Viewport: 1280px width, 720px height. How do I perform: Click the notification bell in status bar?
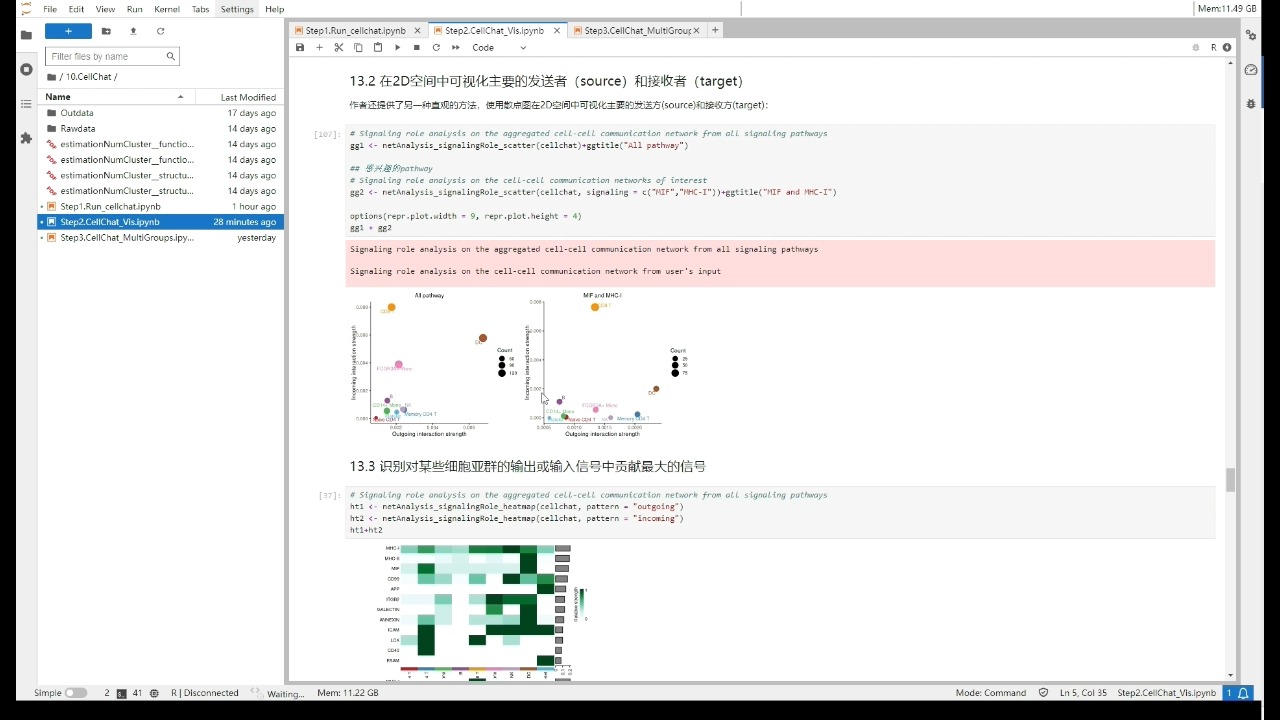1244,693
